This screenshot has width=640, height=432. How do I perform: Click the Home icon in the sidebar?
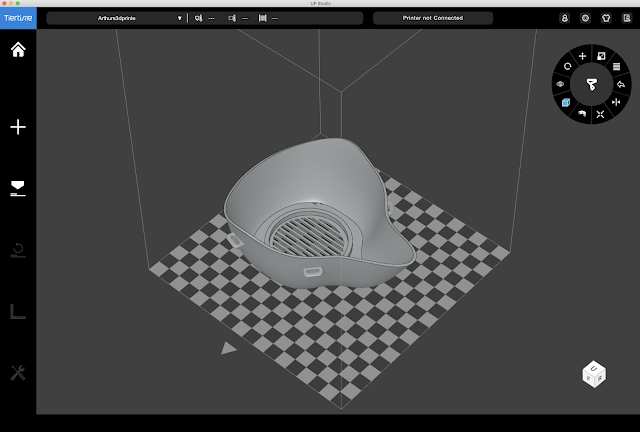click(x=17, y=51)
